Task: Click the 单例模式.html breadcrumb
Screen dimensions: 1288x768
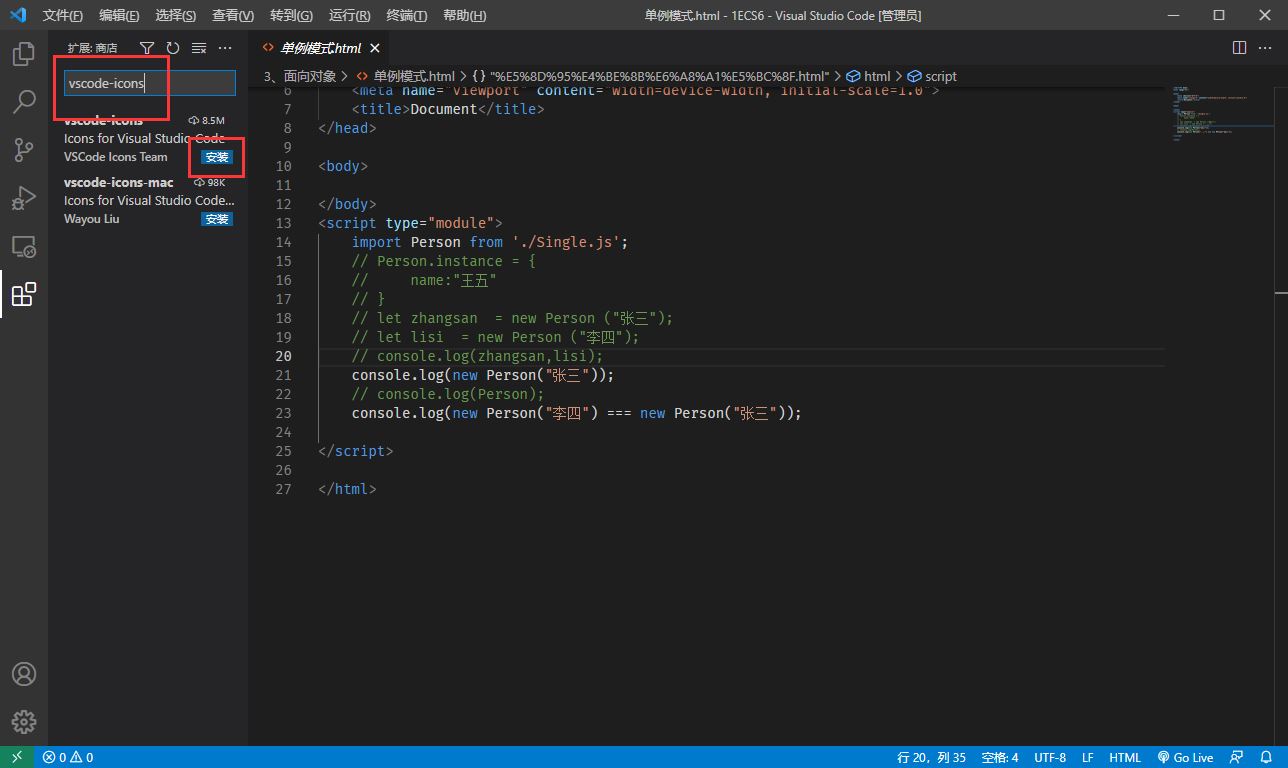Action: point(405,76)
